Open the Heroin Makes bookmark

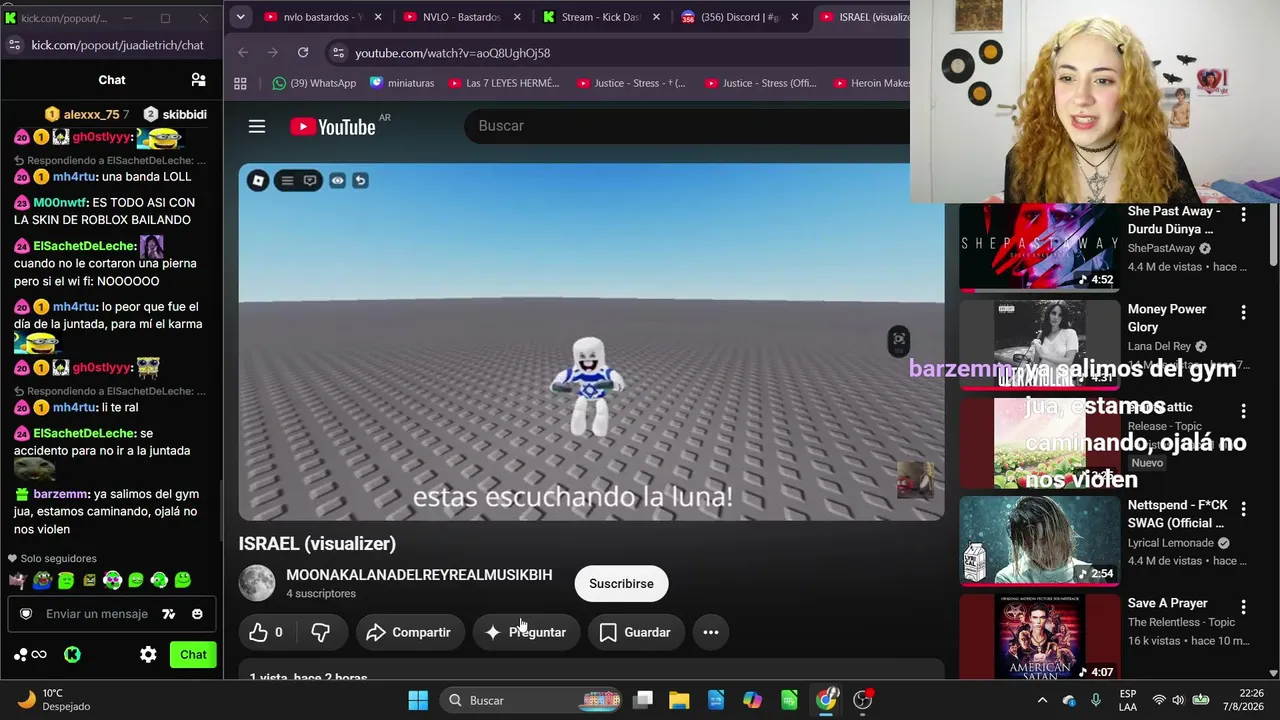pos(872,84)
